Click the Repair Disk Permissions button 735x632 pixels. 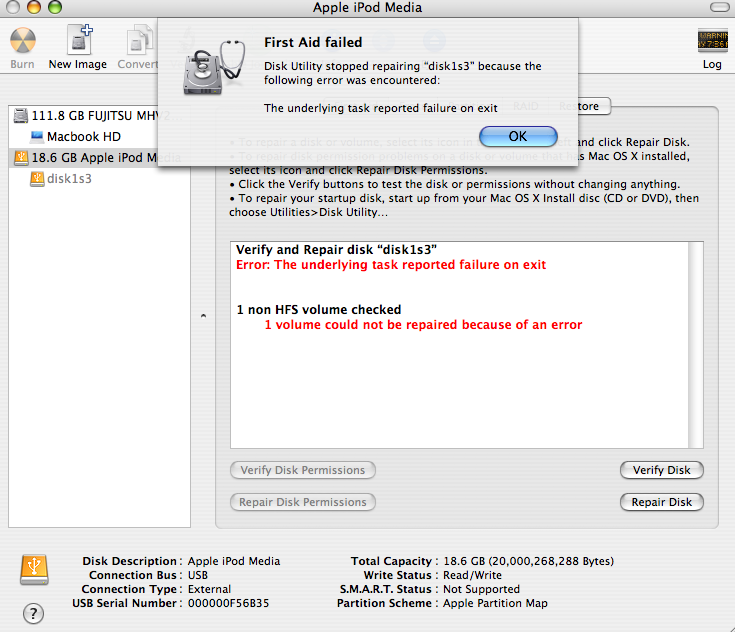(x=303, y=502)
